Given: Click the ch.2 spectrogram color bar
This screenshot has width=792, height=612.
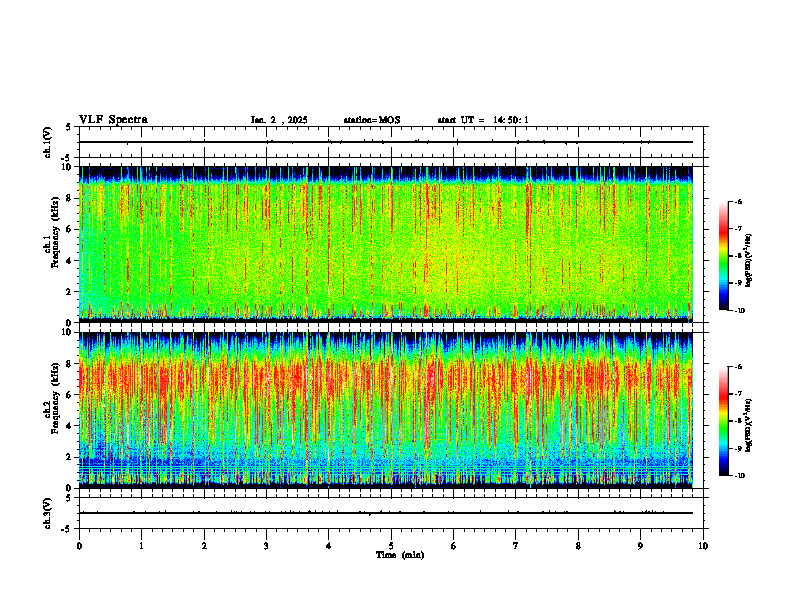Looking at the screenshot, I should click(723, 421).
